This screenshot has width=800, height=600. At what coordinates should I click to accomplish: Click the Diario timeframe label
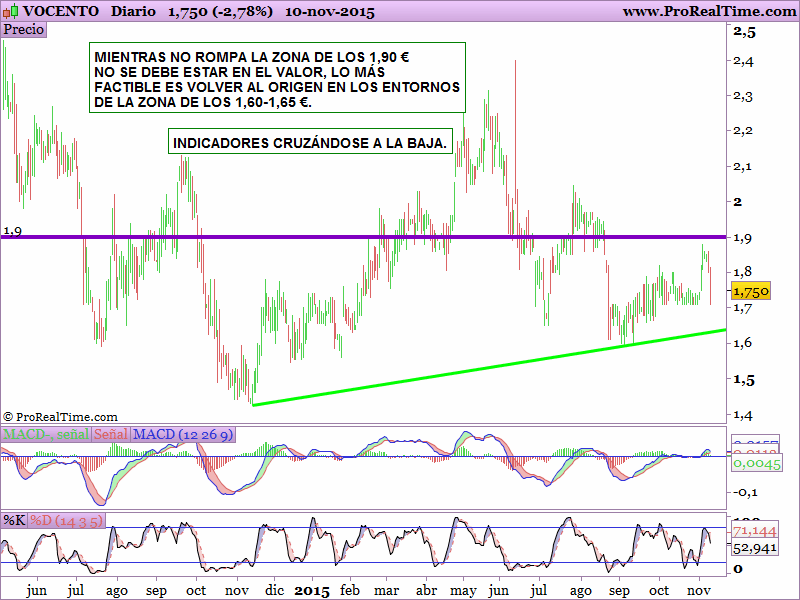click(x=133, y=11)
